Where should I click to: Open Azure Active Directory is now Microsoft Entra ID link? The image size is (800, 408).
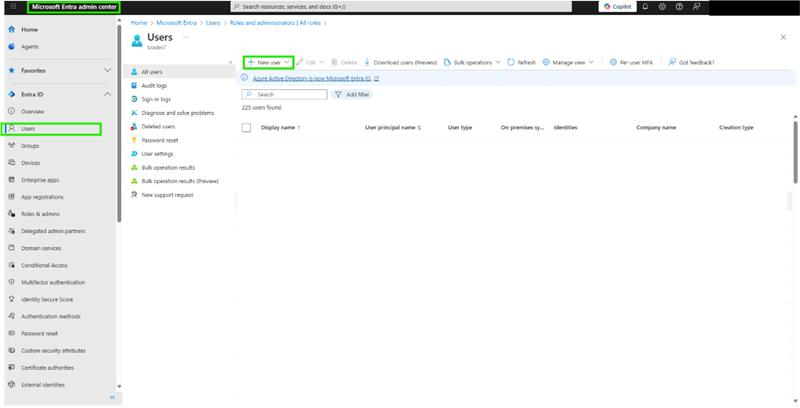pyautogui.click(x=315, y=79)
